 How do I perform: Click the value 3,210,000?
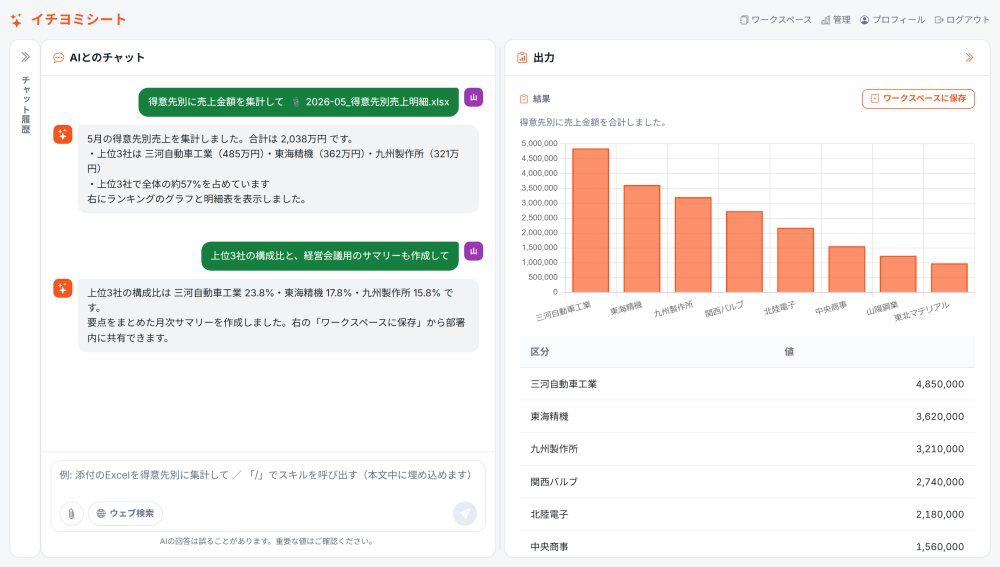(940, 449)
